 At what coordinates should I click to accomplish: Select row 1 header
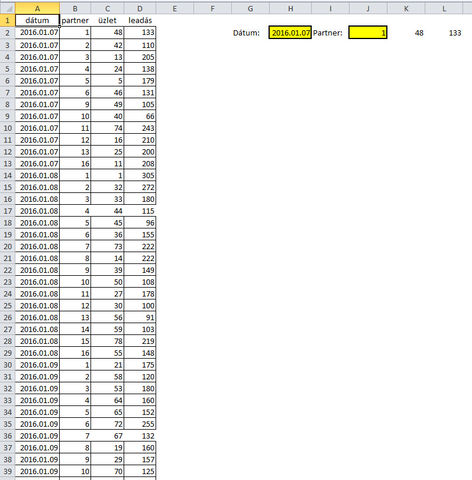7,20
